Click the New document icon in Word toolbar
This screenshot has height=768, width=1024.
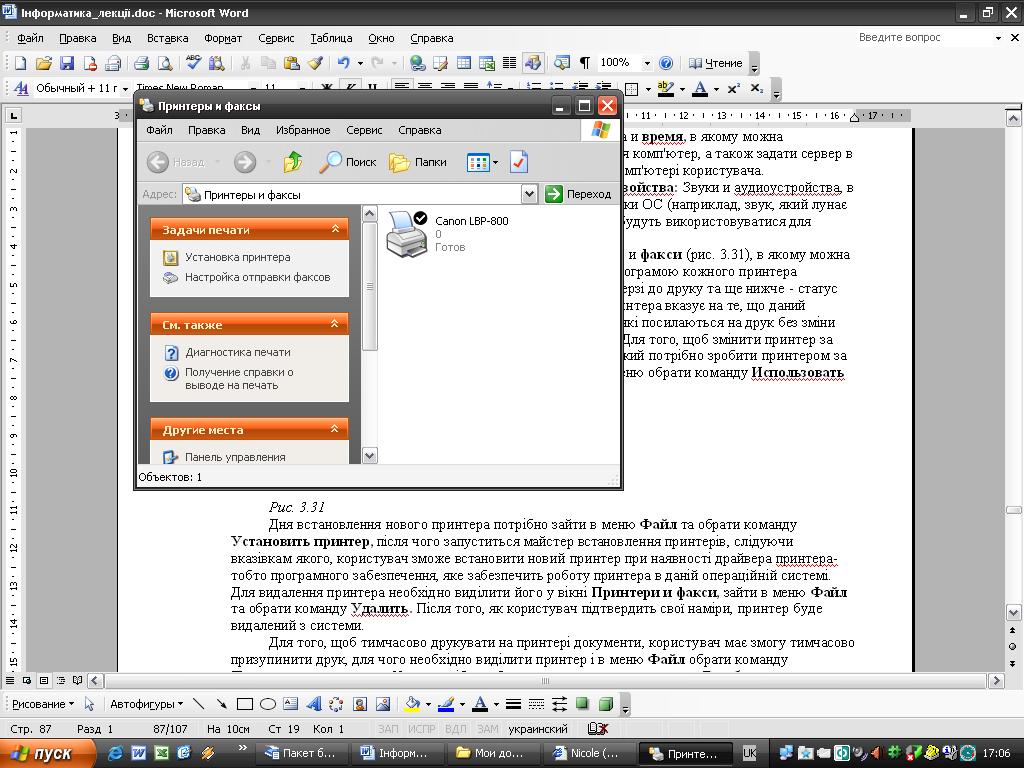[x=20, y=63]
